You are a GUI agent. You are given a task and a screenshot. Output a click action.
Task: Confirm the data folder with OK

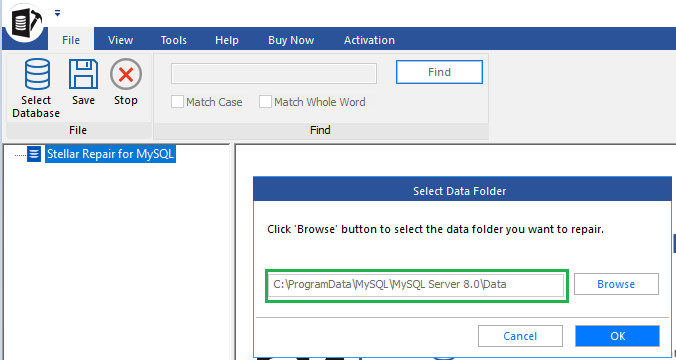click(x=617, y=336)
